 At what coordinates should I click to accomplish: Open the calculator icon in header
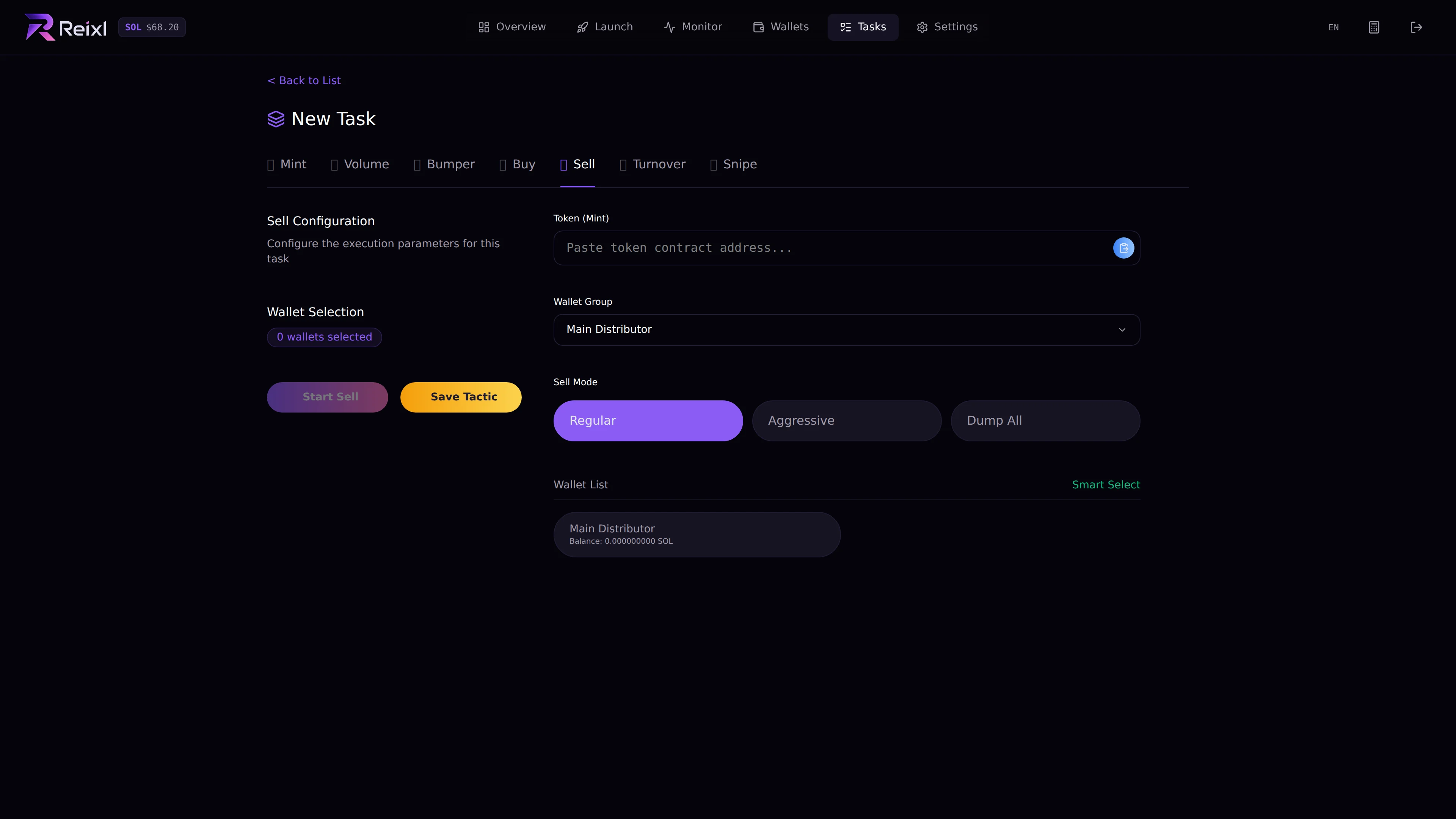tap(1374, 27)
